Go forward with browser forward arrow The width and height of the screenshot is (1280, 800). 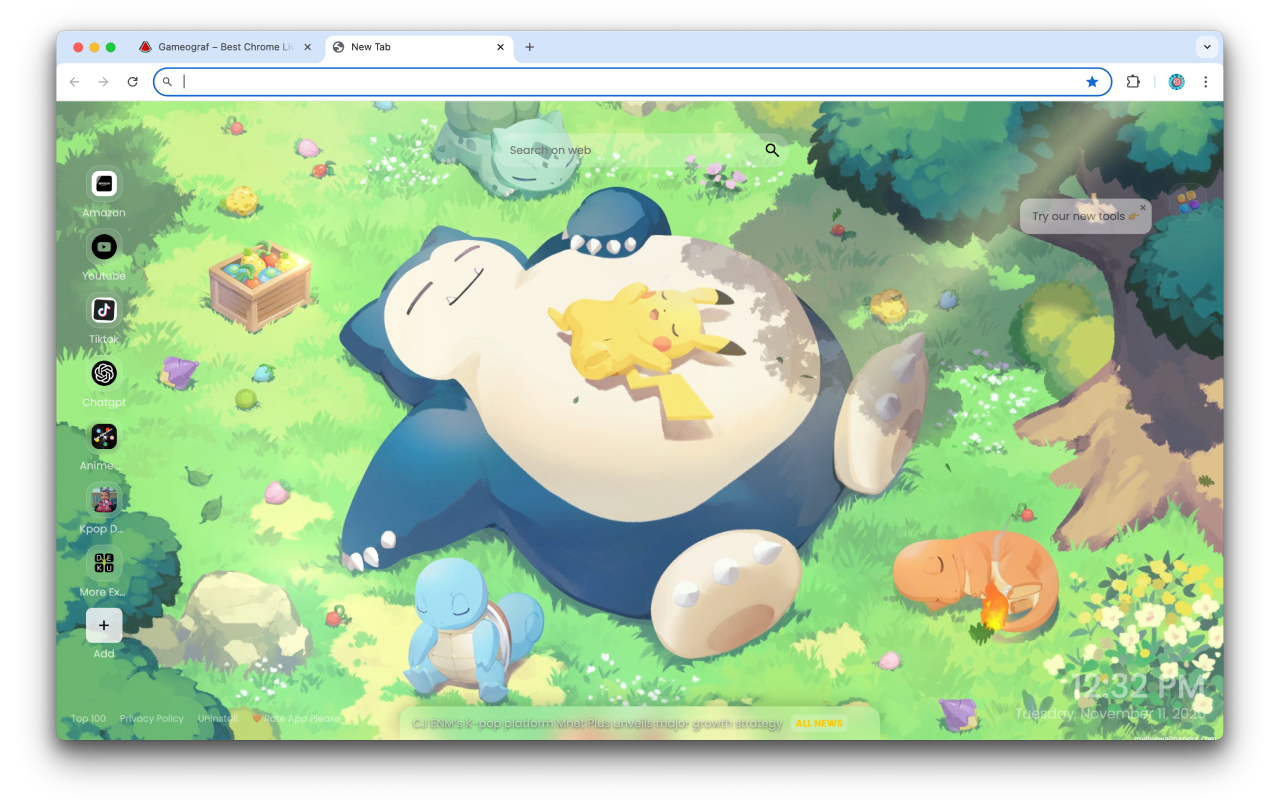point(103,82)
